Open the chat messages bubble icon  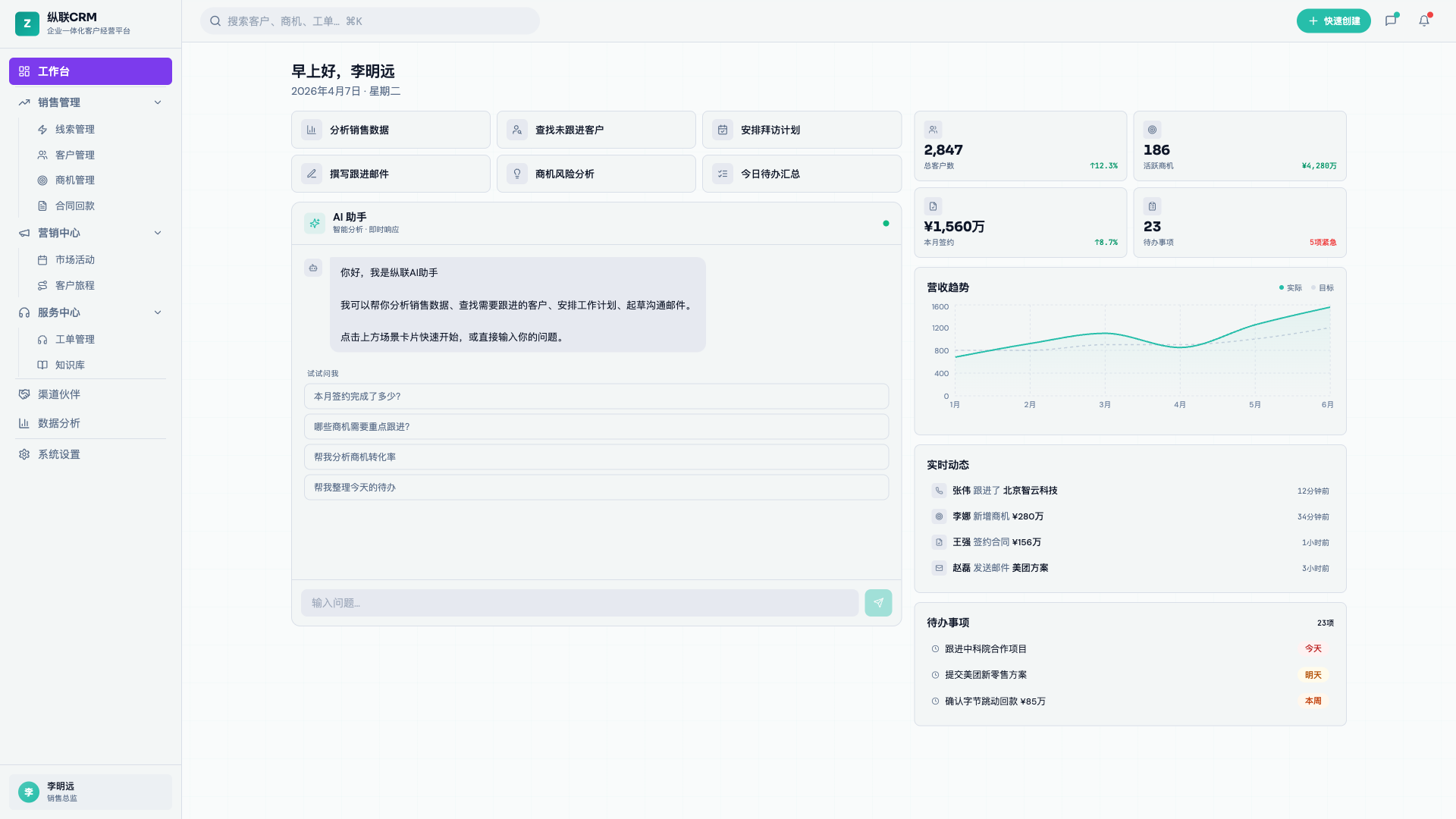pos(1392,20)
